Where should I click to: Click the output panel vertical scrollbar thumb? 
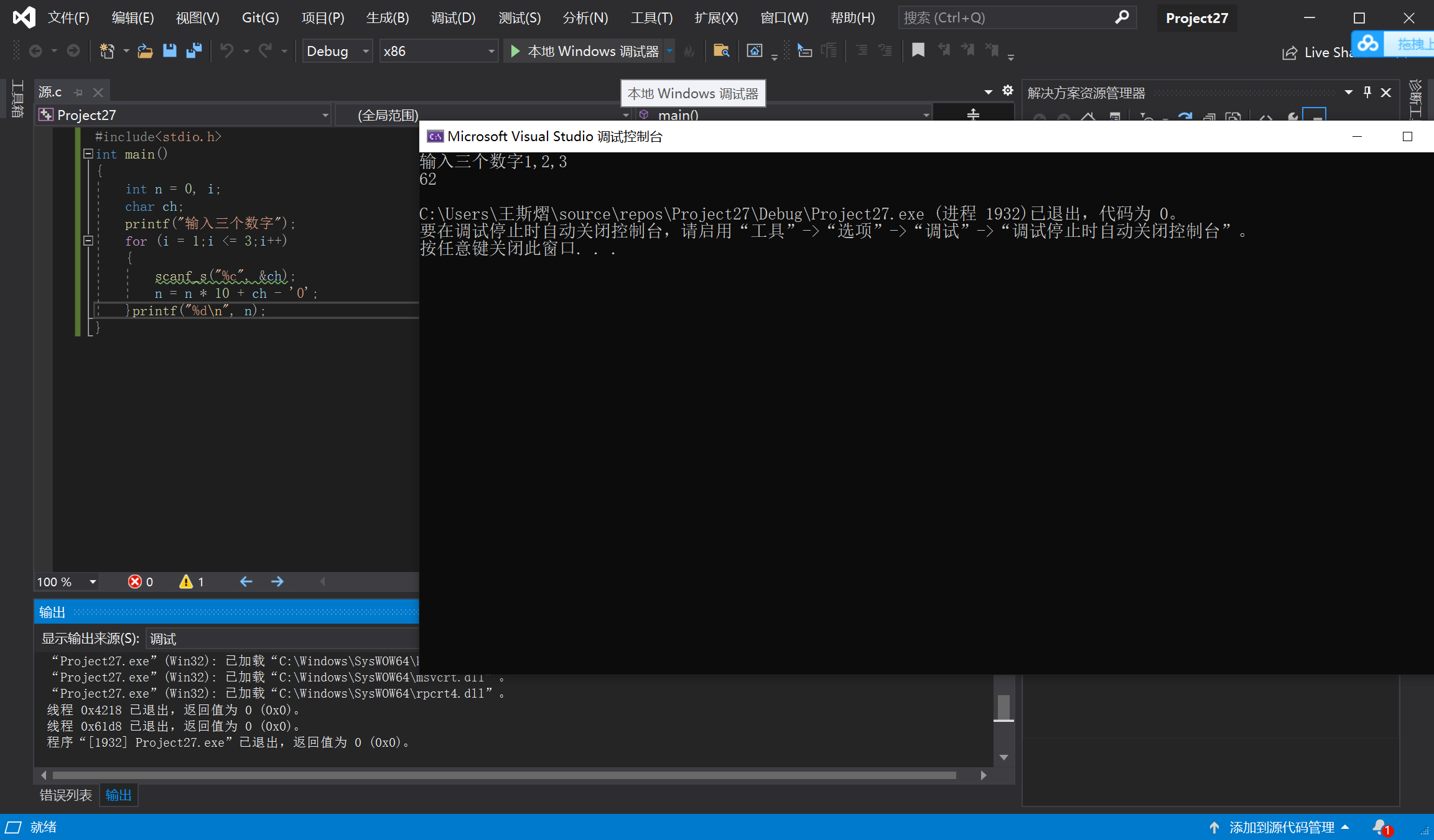click(x=1003, y=708)
